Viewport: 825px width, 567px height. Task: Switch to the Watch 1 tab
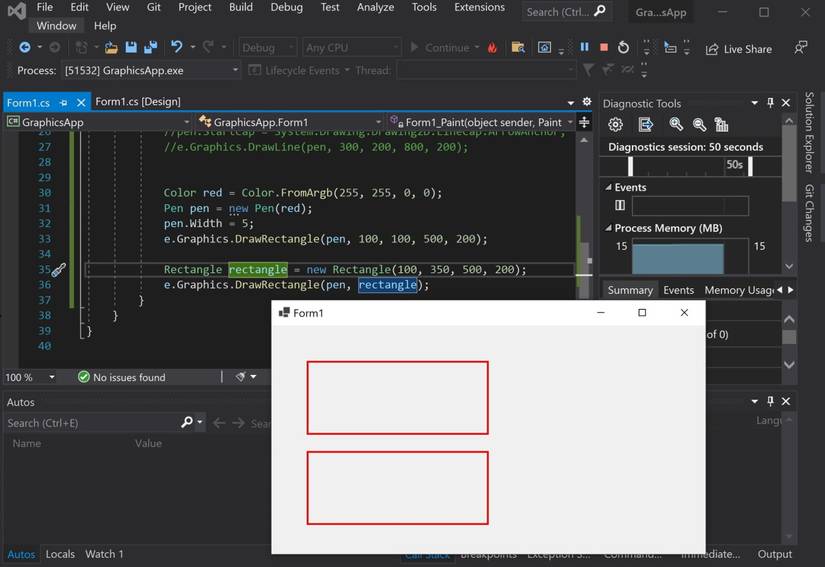(x=104, y=554)
